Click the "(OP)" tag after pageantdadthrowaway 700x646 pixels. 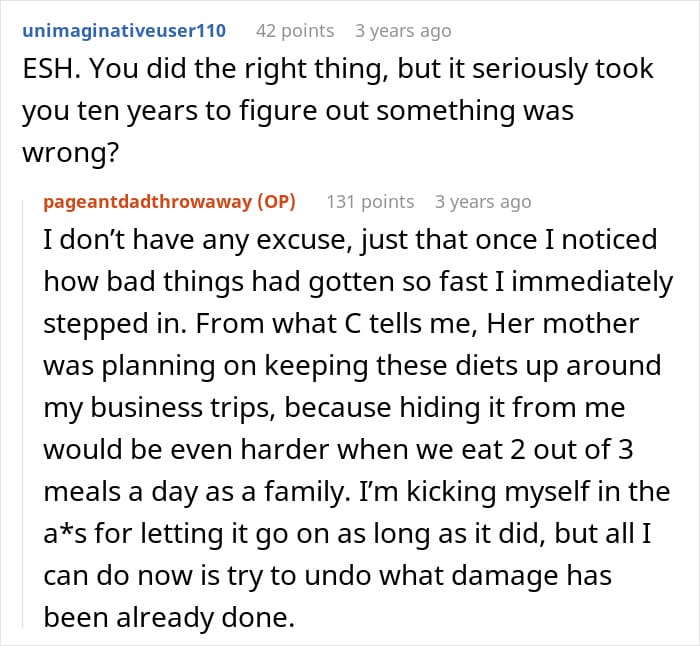click(x=276, y=201)
